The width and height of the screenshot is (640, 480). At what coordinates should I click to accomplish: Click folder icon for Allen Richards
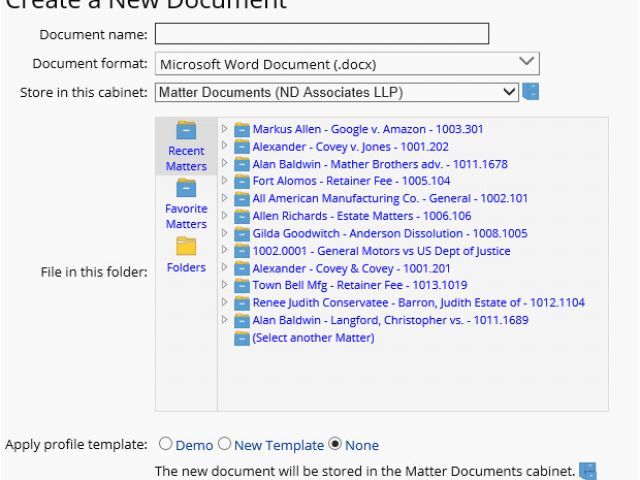(x=242, y=216)
